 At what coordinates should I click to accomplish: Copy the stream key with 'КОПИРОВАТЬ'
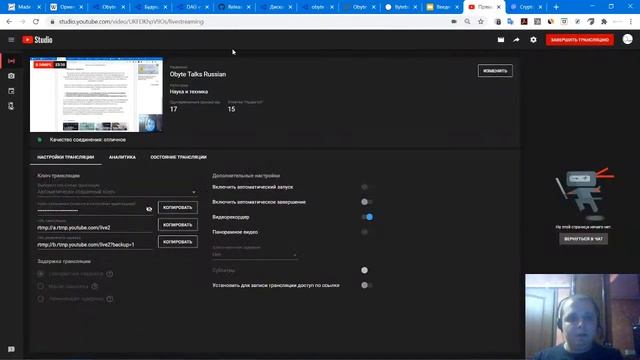click(x=178, y=207)
